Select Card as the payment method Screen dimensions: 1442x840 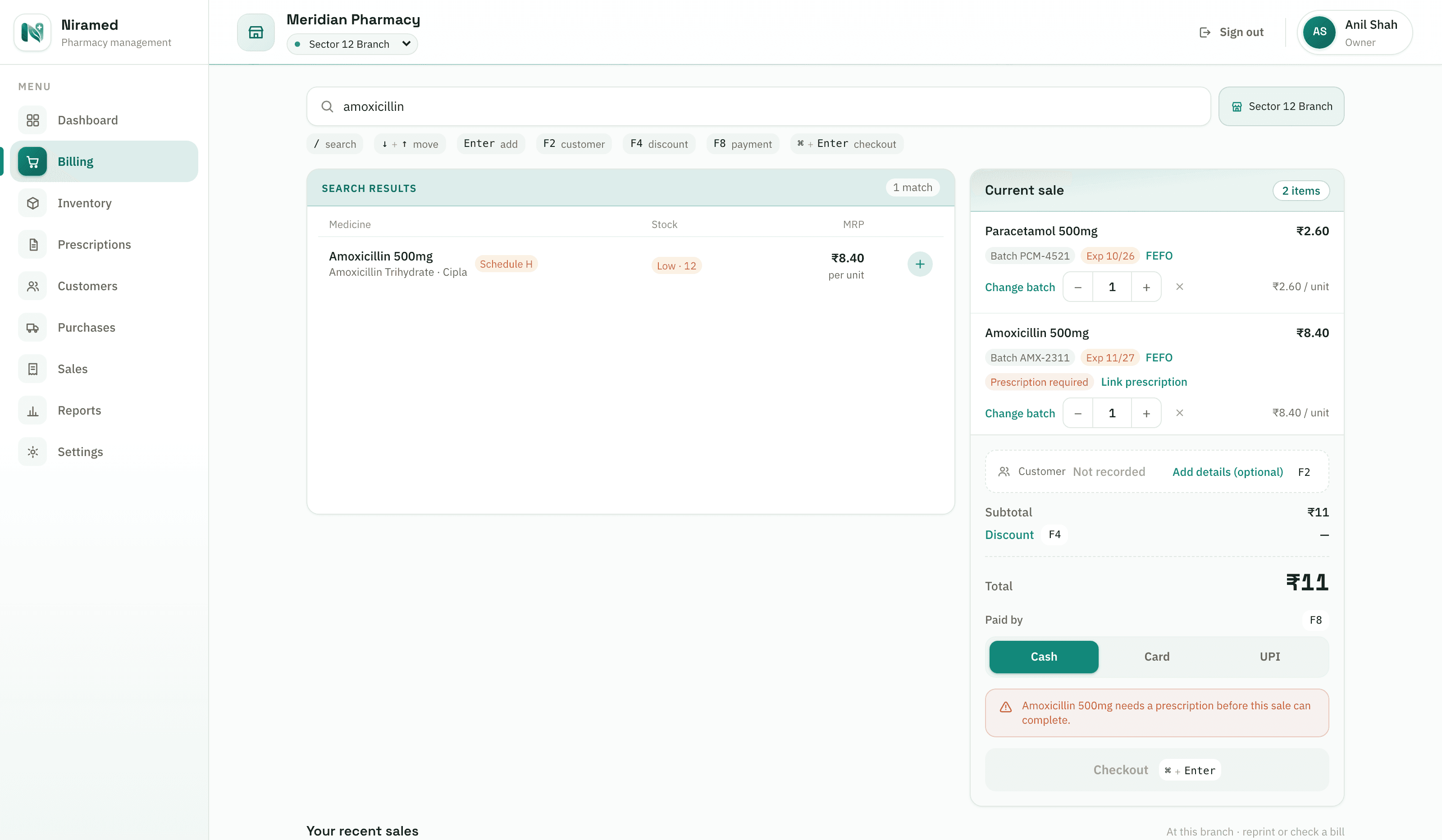(1156, 657)
